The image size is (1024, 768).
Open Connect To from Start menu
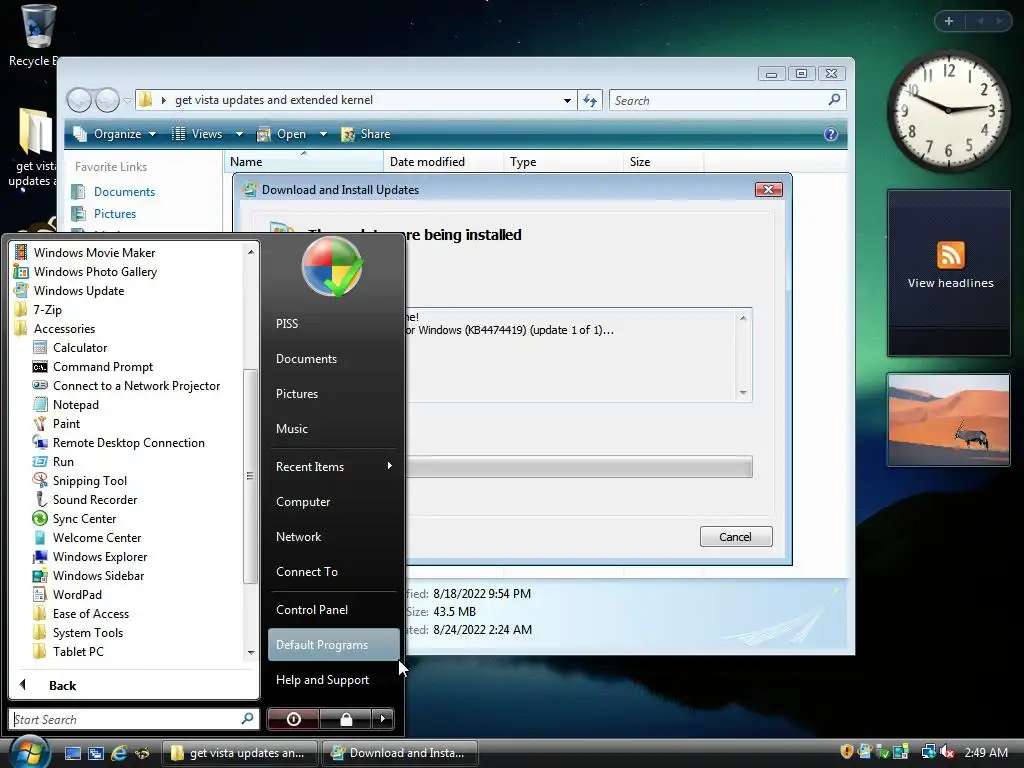(x=306, y=571)
